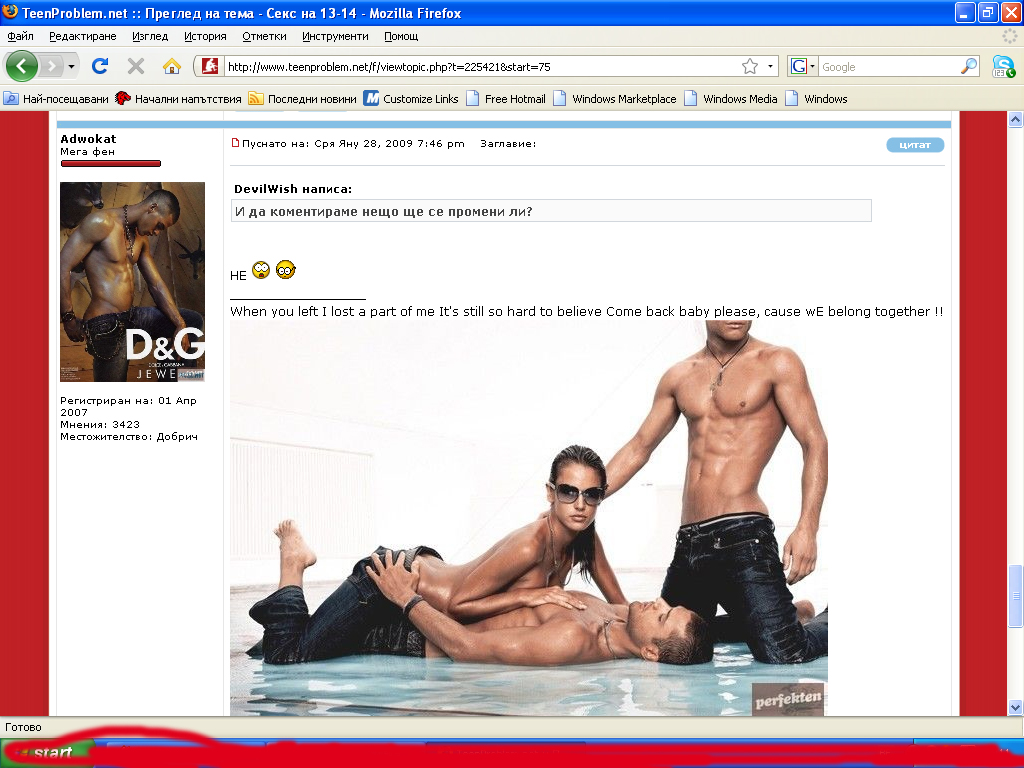Open the Редактиране menu
This screenshot has height=768, width=1024.
pos(82,36)
